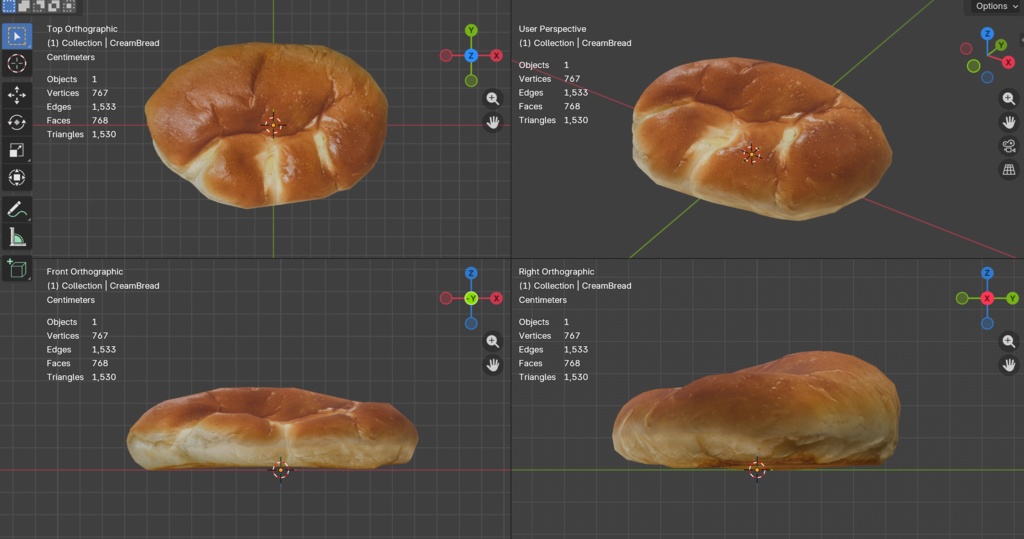Select the Annotate pencil tool
This screenshot has height=539, width=1024.
coord(17,210)
